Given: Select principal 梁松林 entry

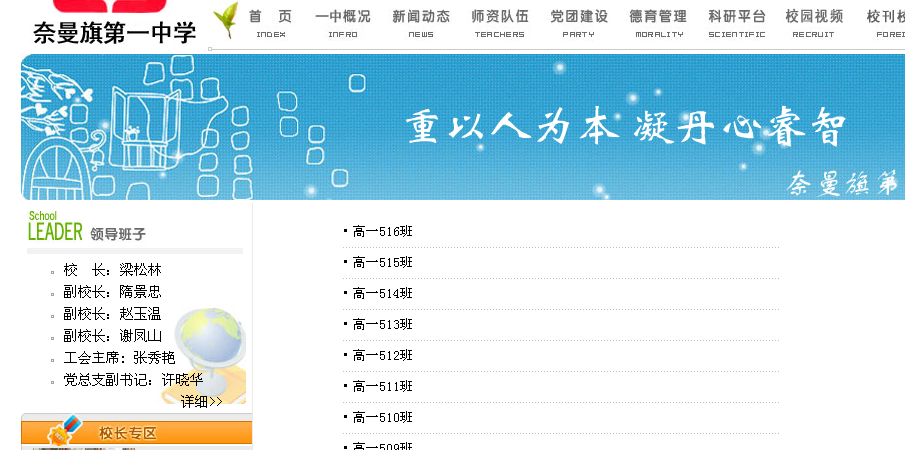Looking at the screenshot, I should coord(113,270).
